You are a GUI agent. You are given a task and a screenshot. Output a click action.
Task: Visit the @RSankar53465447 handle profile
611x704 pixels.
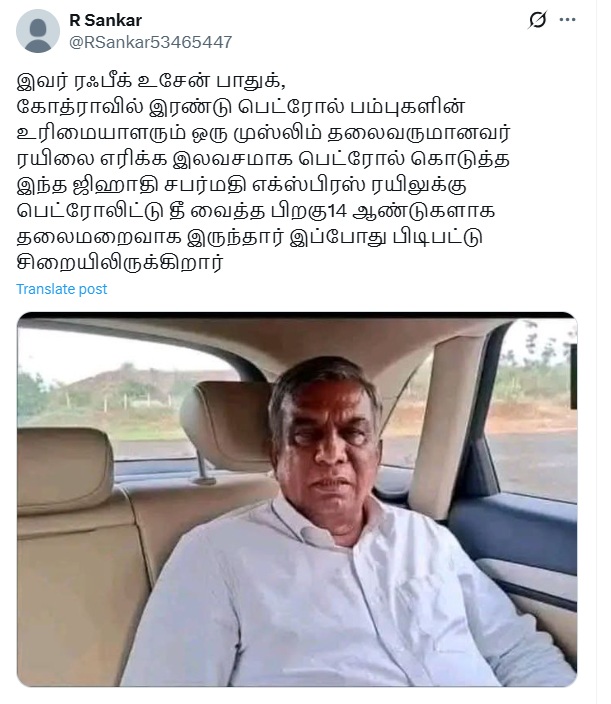[150, 42]
